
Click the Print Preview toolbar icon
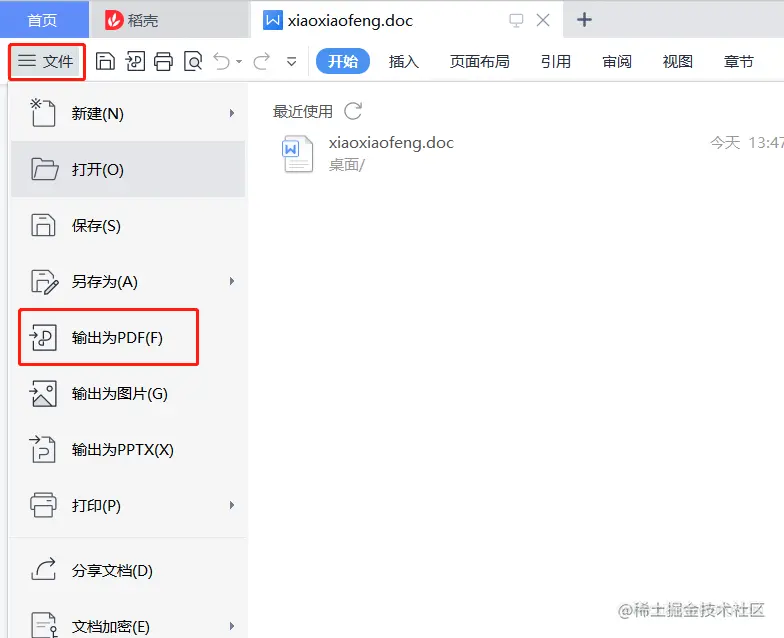coord(193,62)
